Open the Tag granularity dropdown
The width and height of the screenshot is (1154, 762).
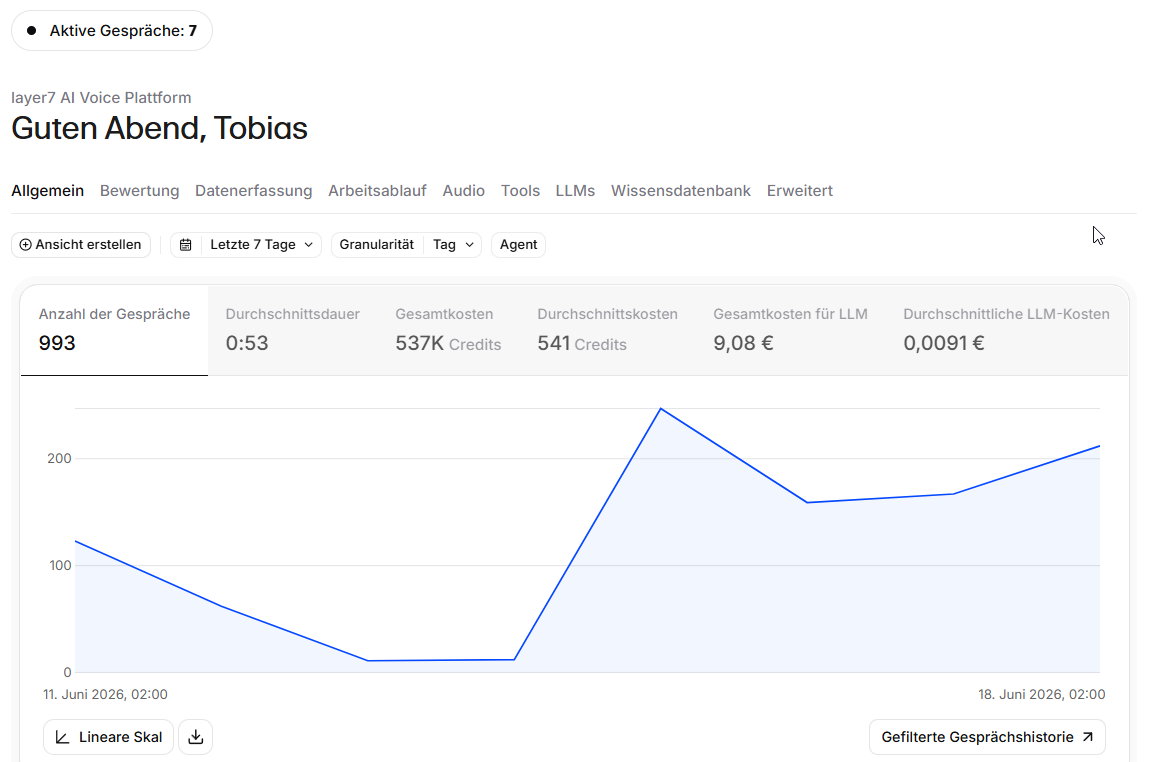453,244
